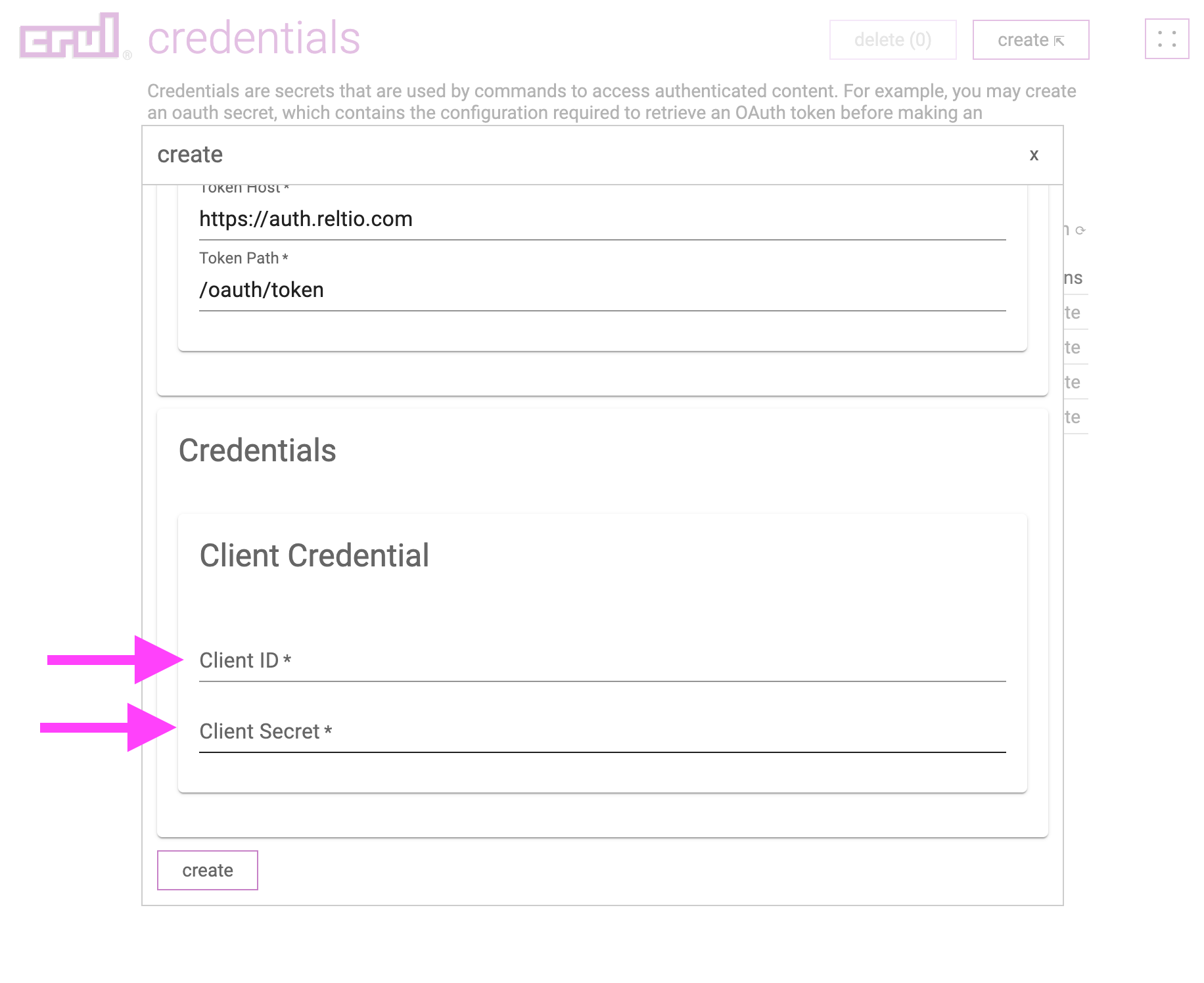Open the four-dot grid menu
Image resolution: width=1204 pixels, height=983 pixels.
1167,39
